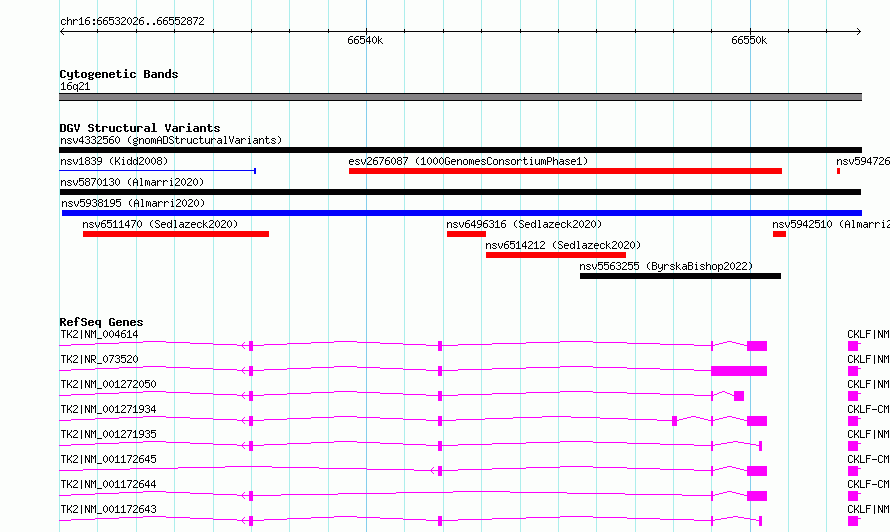The height and width of the screenshot is (532, 890).
Task: Click label nsv5563255 (ByrskaBishop2022)
Action: (666, 266)
